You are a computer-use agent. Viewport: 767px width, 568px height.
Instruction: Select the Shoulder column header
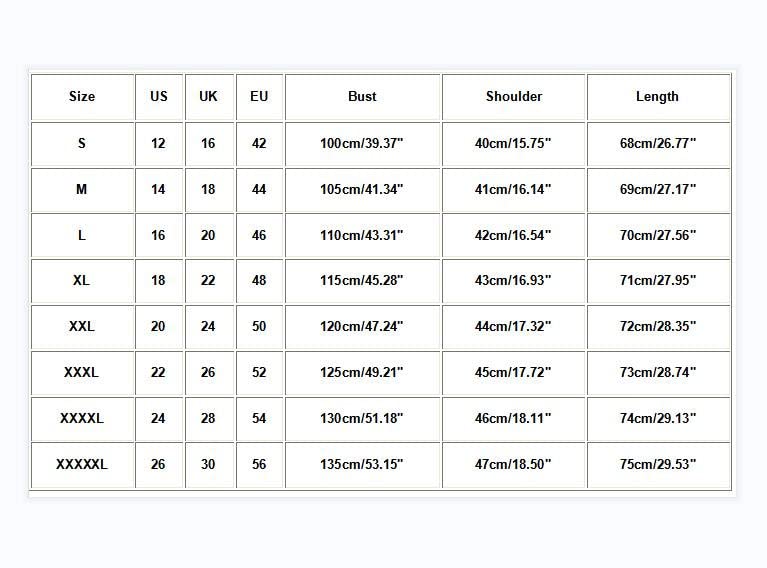514,97
